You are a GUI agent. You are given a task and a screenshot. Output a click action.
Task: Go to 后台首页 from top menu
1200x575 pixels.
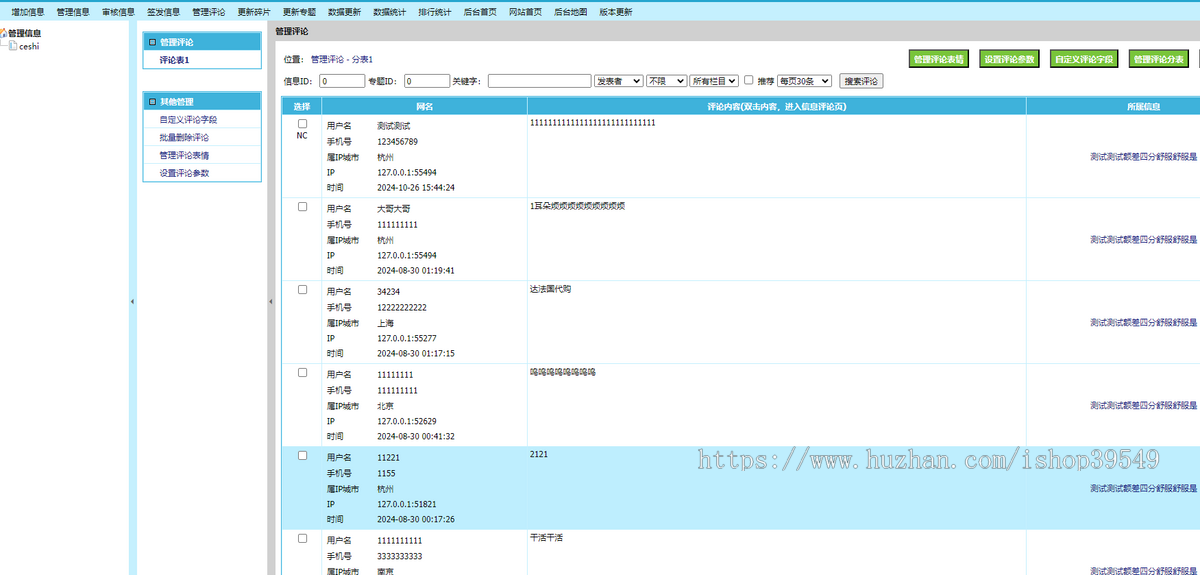click(x=480, y=12)
